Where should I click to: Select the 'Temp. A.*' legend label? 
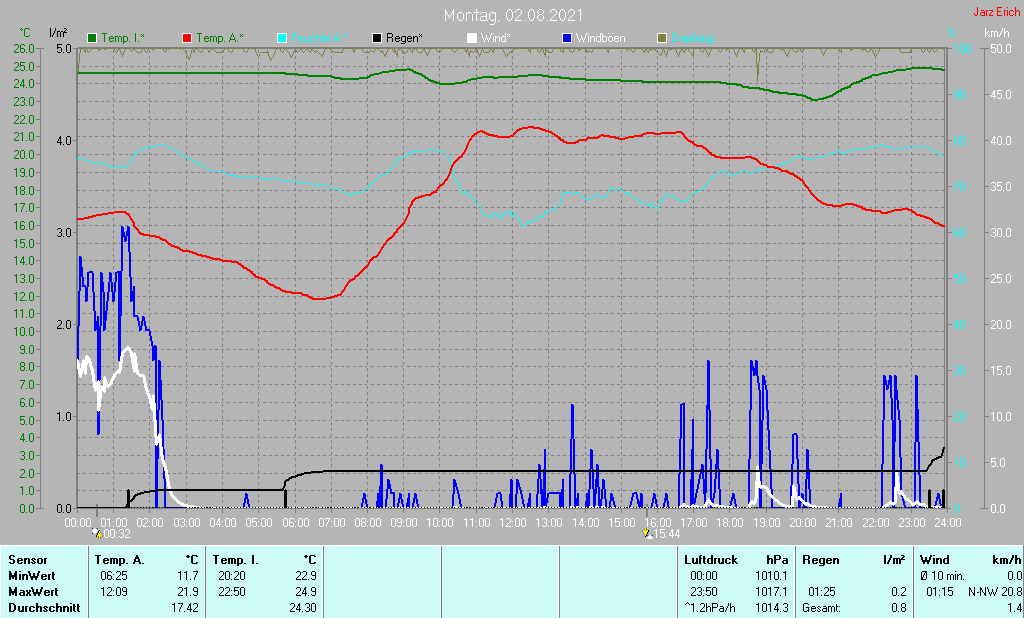point(220,39)
